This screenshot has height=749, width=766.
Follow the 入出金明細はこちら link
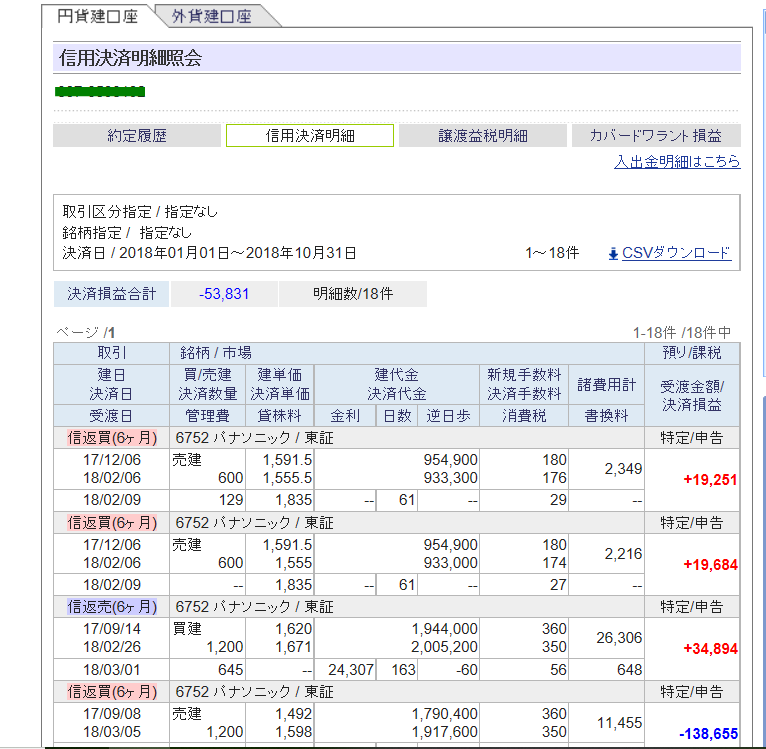tap(677, 161)
